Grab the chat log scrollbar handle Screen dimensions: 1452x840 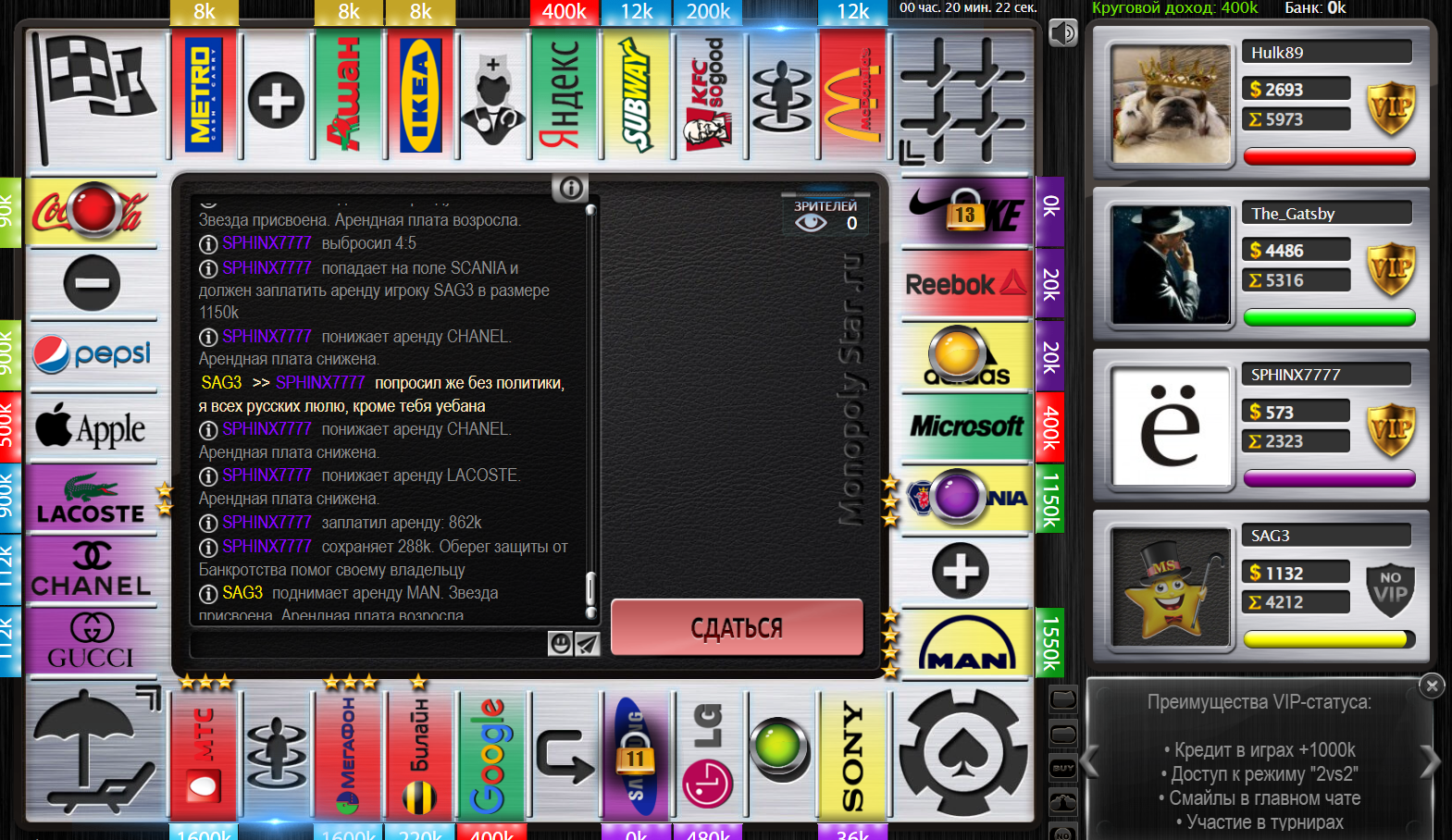coord(590,588)
